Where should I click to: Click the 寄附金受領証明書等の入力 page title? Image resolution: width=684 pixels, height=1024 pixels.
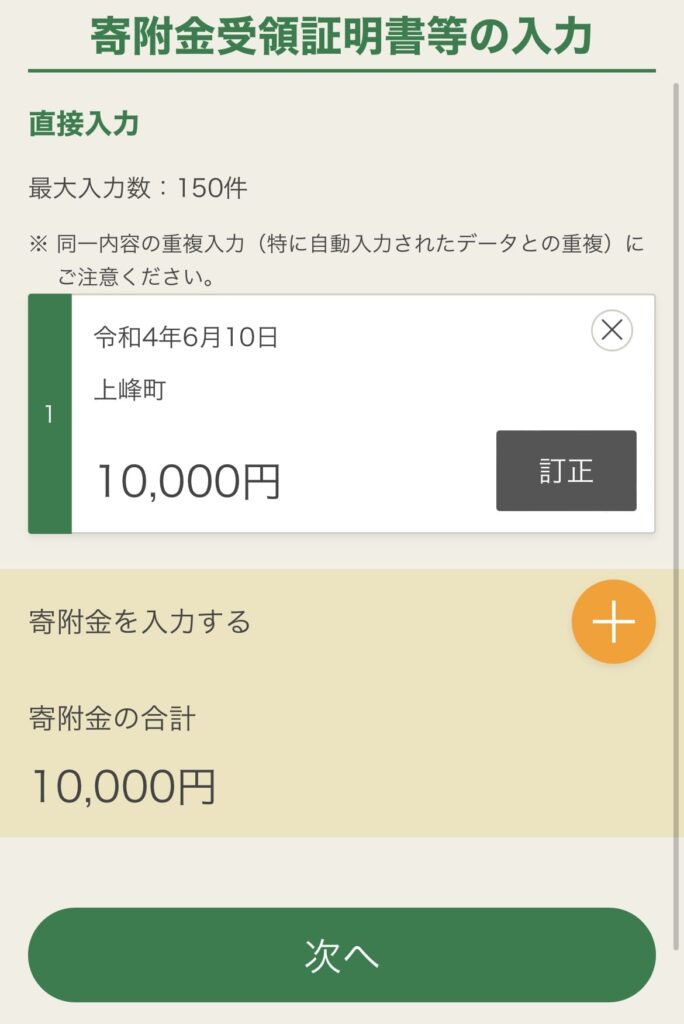(341, 36)
